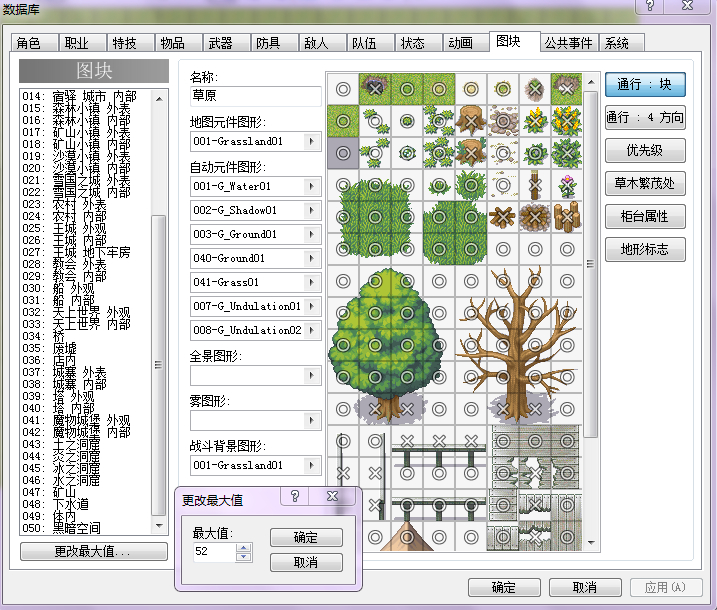Open the 007-G_Undulation01 dropdown arrow
The image size is (717, 610).
[x=312, y=306]
